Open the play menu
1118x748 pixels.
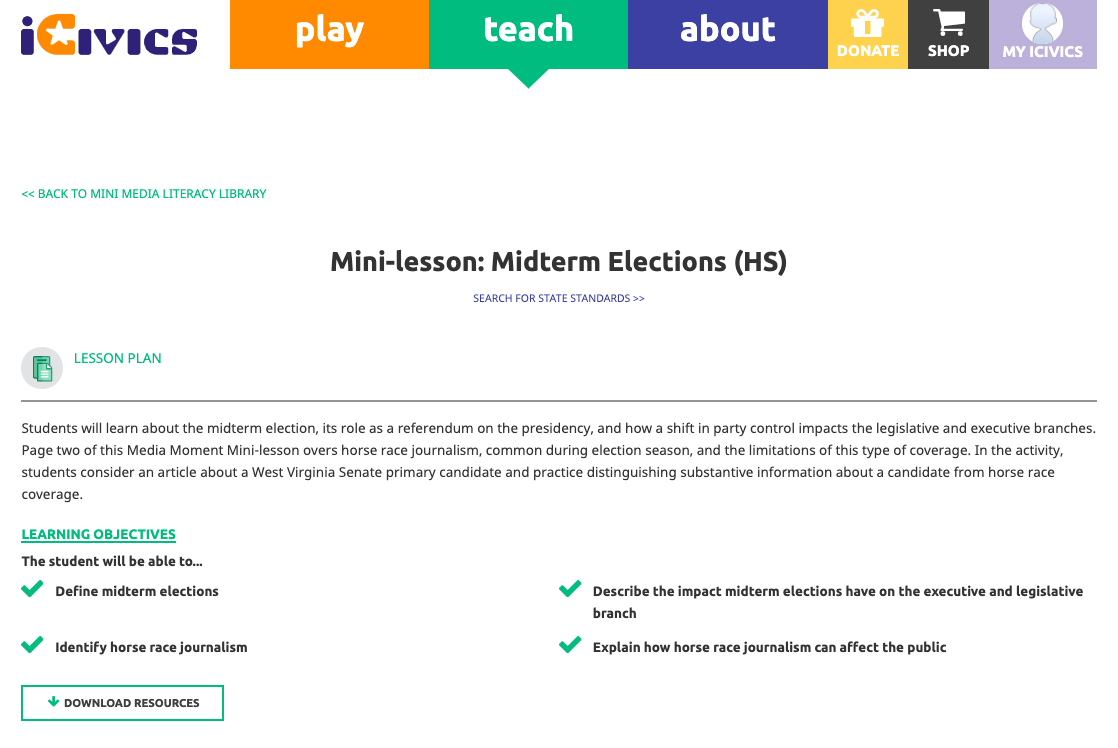tap(329, 32)
